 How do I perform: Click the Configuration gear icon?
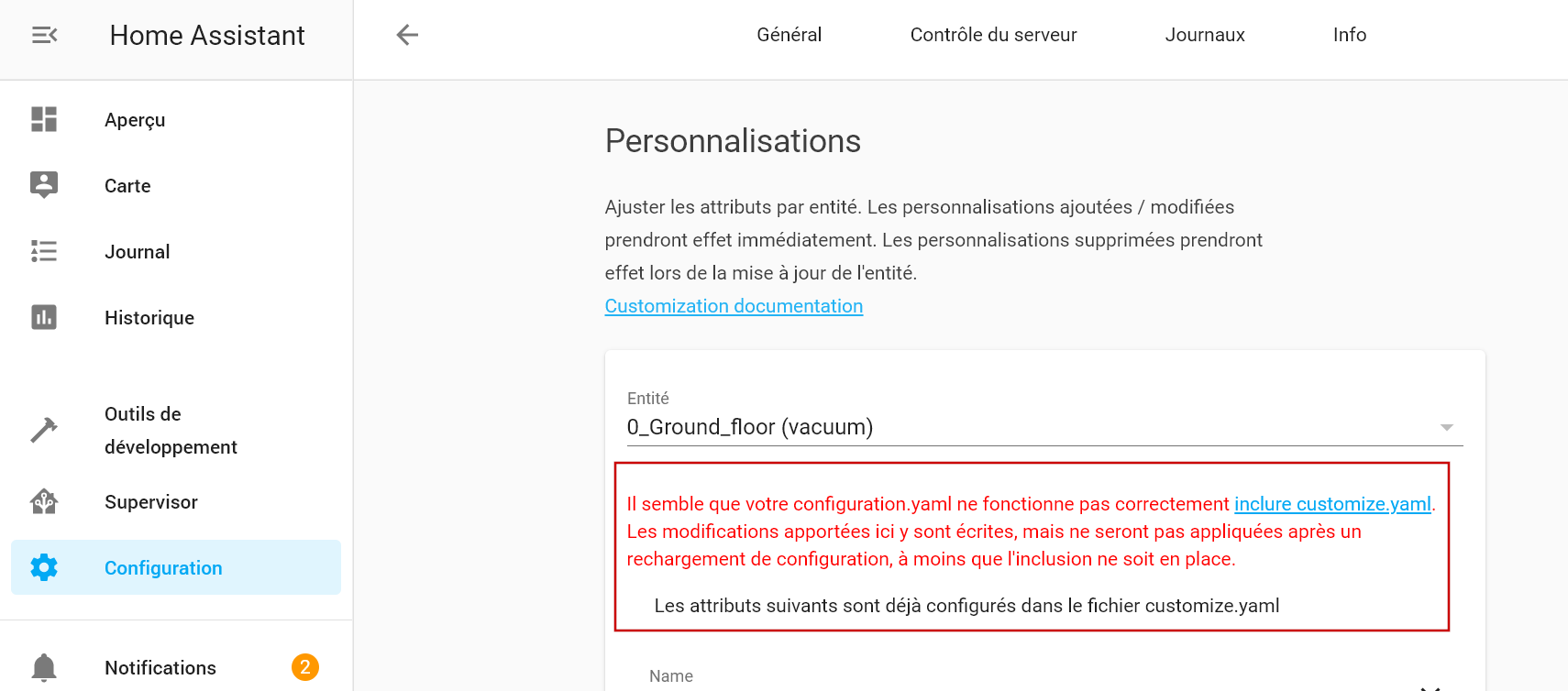pyautogui.click(x=44, y=567)
